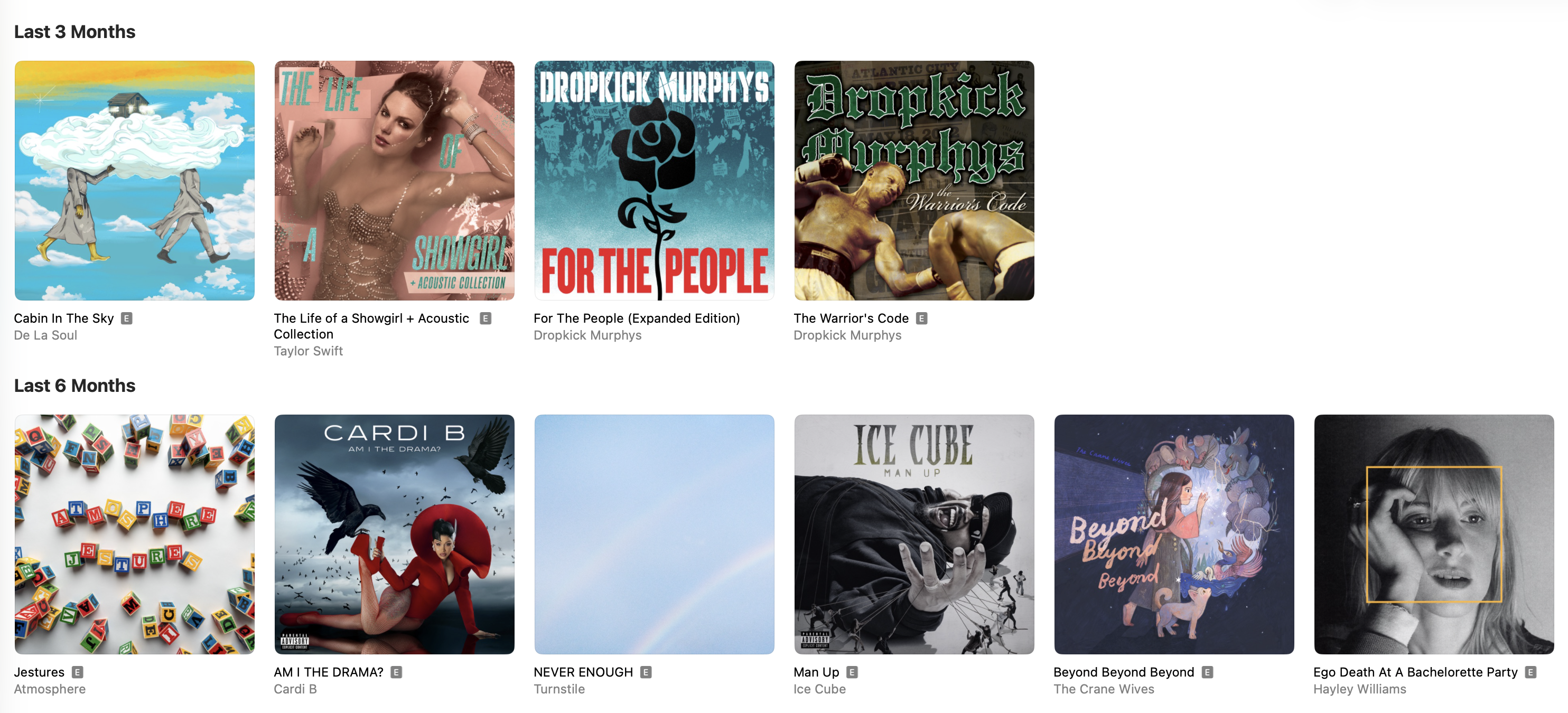The width and height of the screenshot is (1568, 713).
Task: Go to Taylor Swift artist page
Action: (x=309, y=351)
